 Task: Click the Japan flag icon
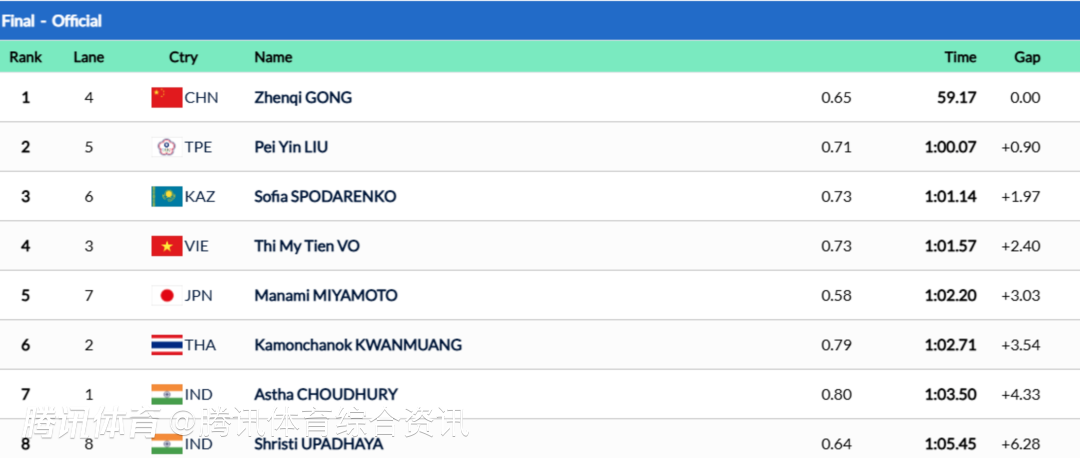166,295
